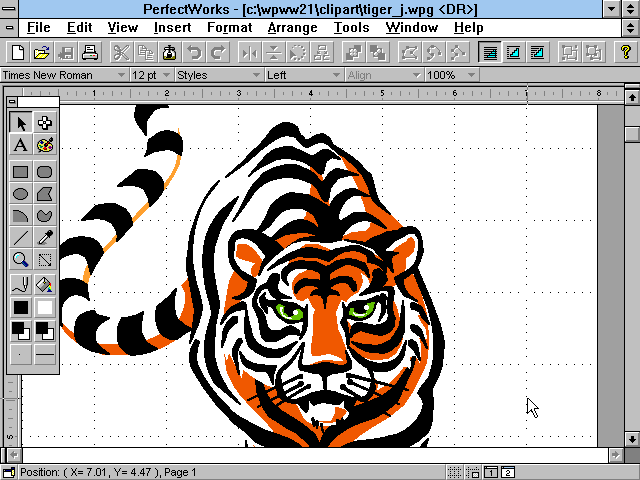
Task: Toggle the first striped fill-mode toolbar button
Action: 490,53
